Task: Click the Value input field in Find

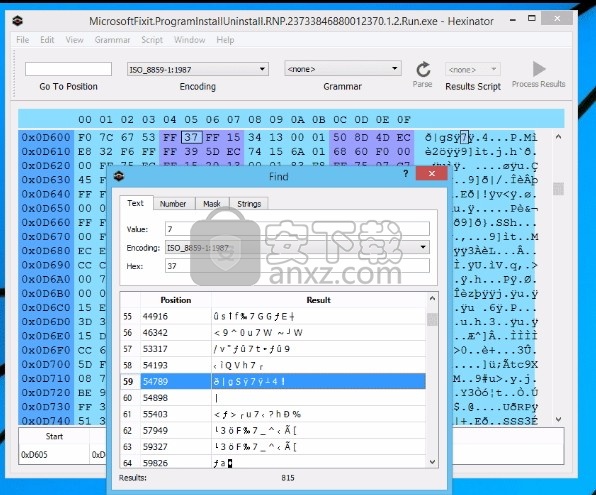Action: (x=297, y=229)
